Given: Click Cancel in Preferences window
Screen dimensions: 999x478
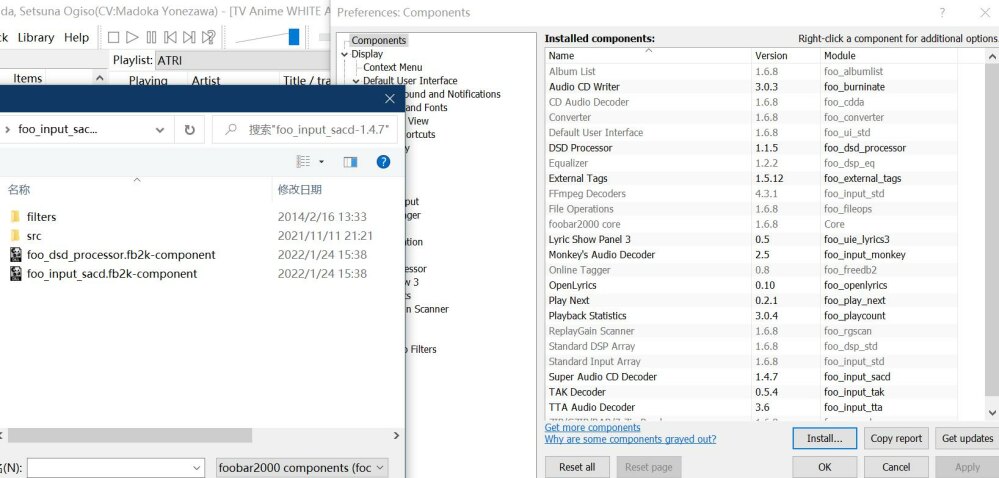Looking at the screenshot, I should [896, 467].
